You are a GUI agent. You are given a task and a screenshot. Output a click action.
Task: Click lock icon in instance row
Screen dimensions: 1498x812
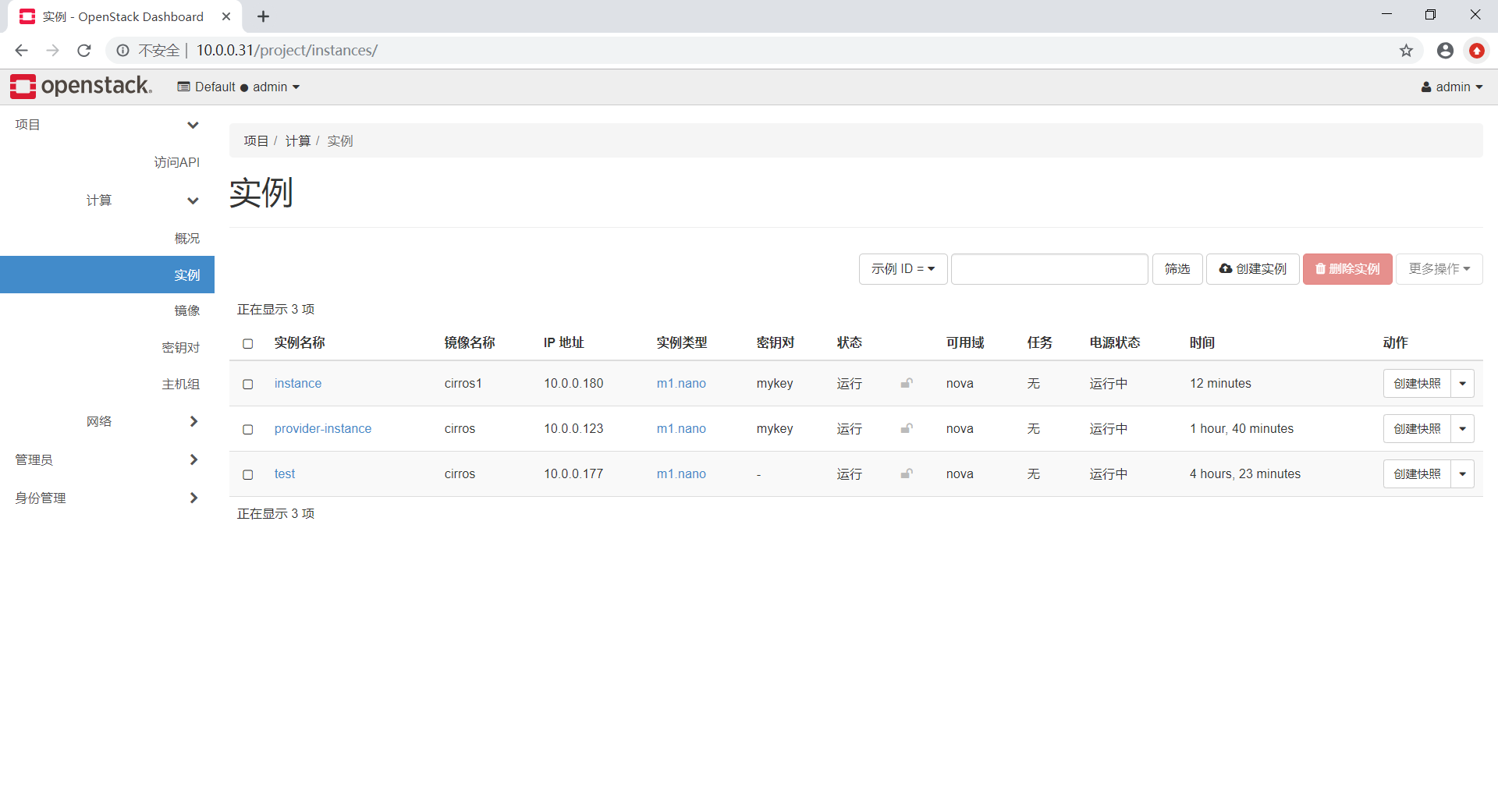click(907, 383)
